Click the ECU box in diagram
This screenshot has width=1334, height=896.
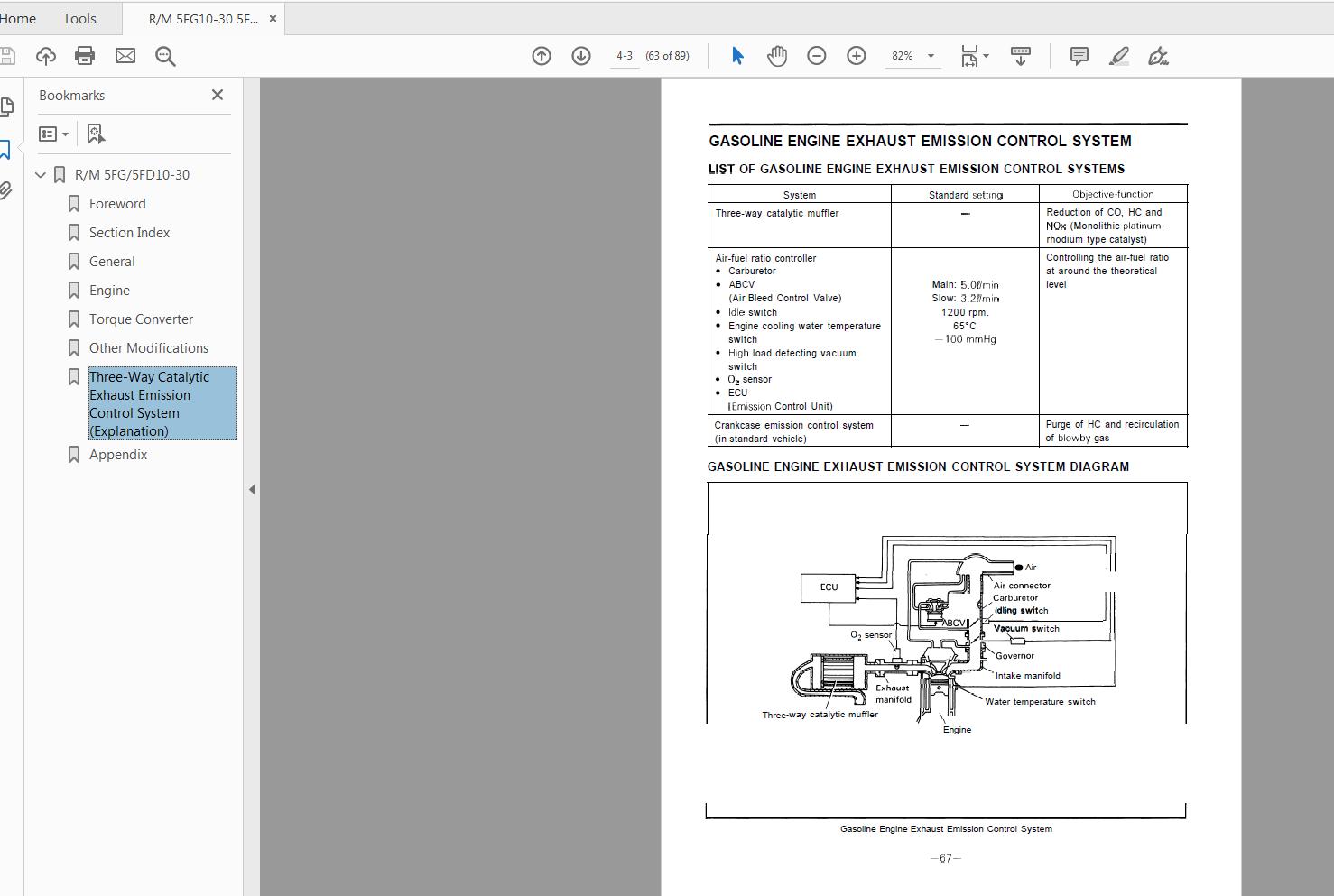tap(829, 587)
